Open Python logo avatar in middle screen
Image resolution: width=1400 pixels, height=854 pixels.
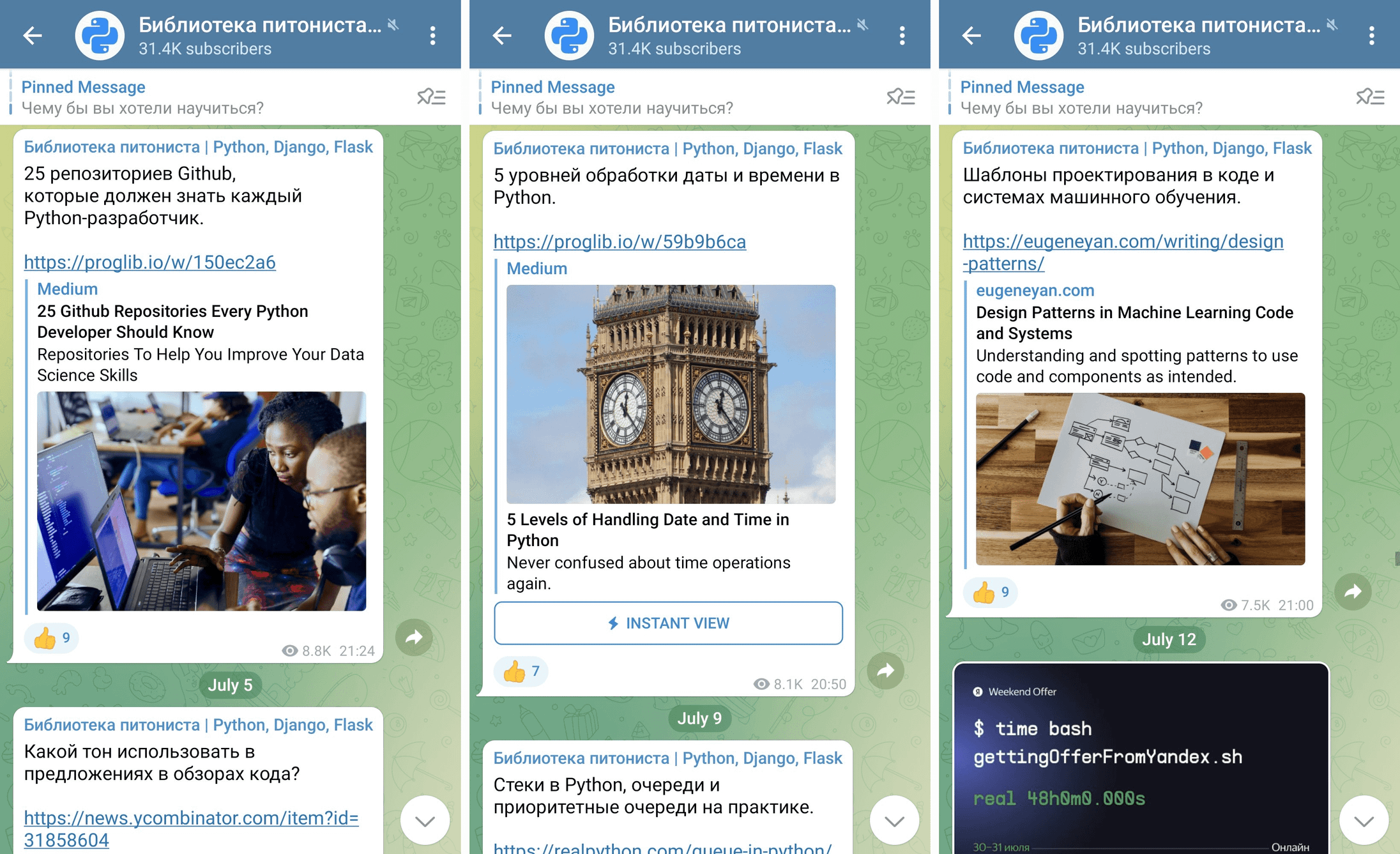click(x=569, y=35)
